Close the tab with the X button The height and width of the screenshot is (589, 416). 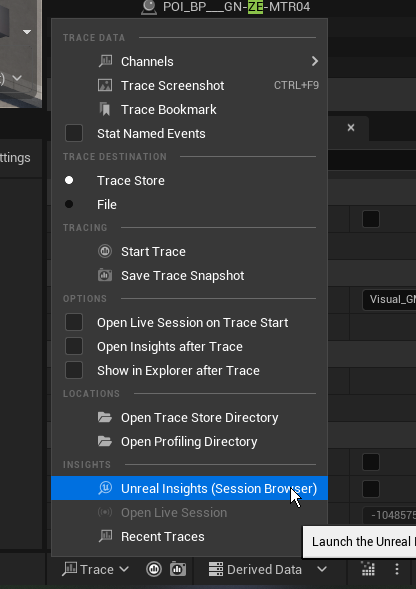pyautogui.click(x=351, y=128)
